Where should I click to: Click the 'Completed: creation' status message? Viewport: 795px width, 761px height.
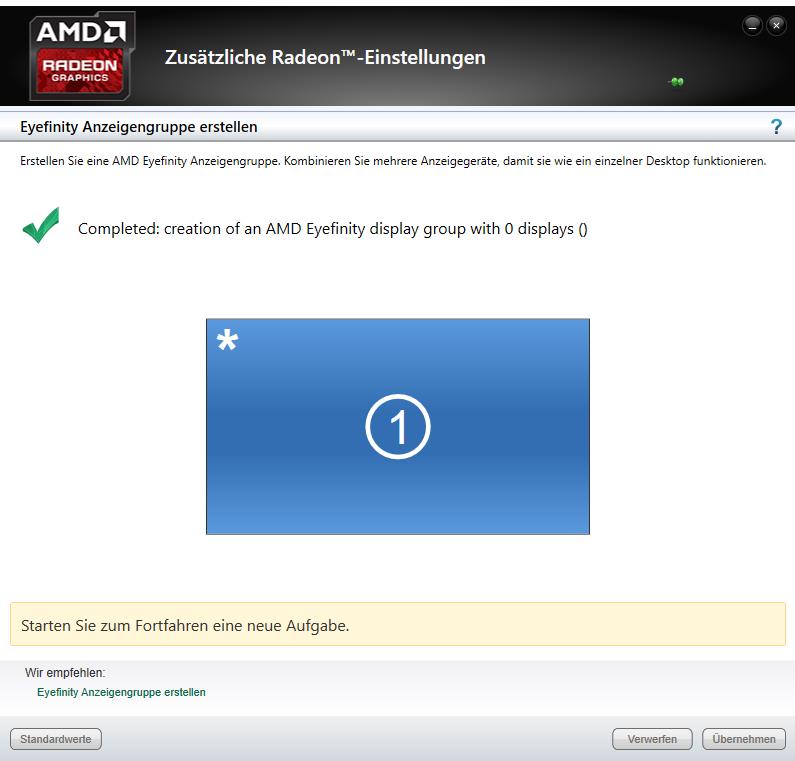[x=333, y=229]
